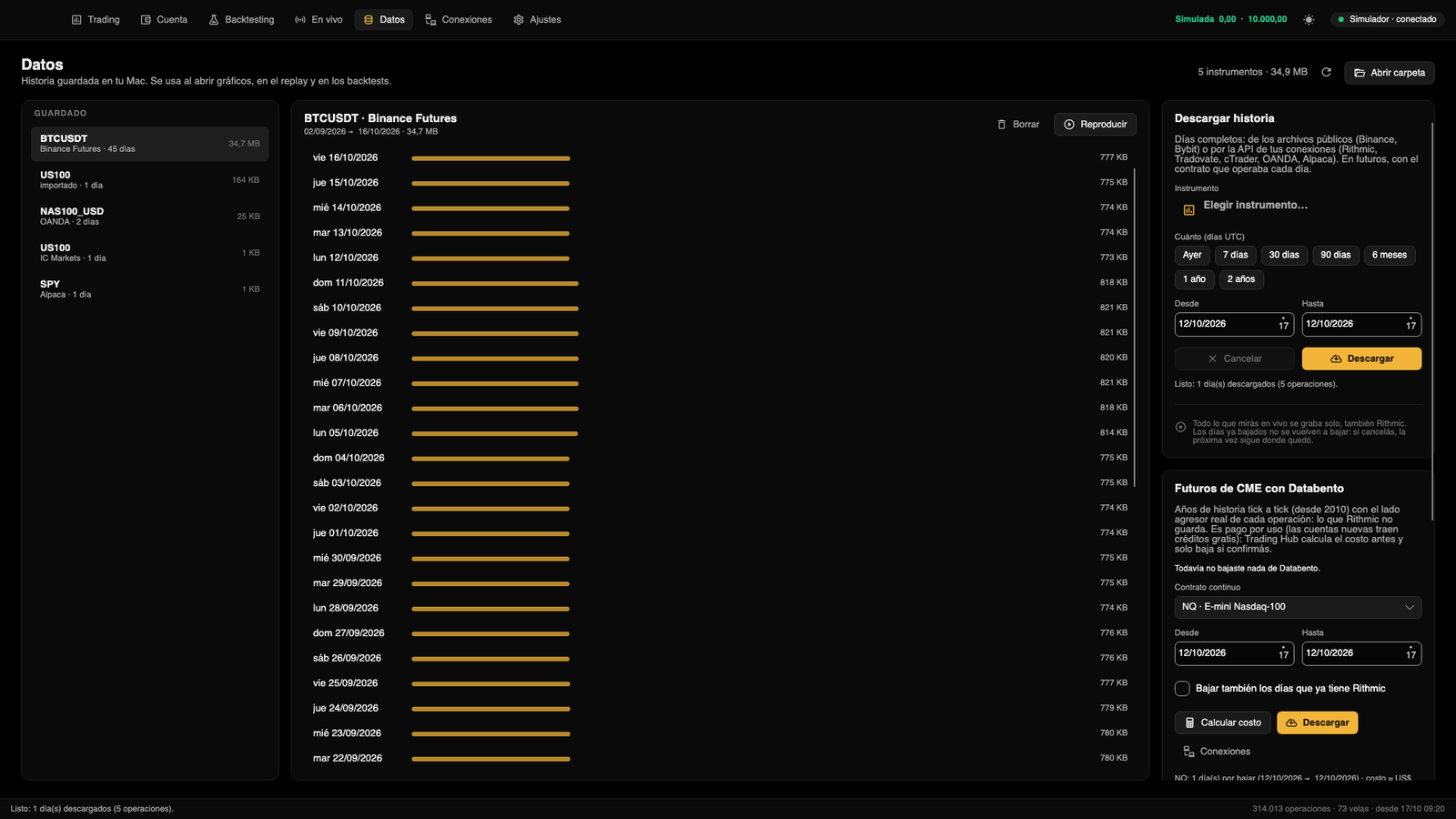1456x819 pixels.
Task: Expand the NQ E-mini Nasdaq-100 contract dropdown
Action: (1298, 607)
